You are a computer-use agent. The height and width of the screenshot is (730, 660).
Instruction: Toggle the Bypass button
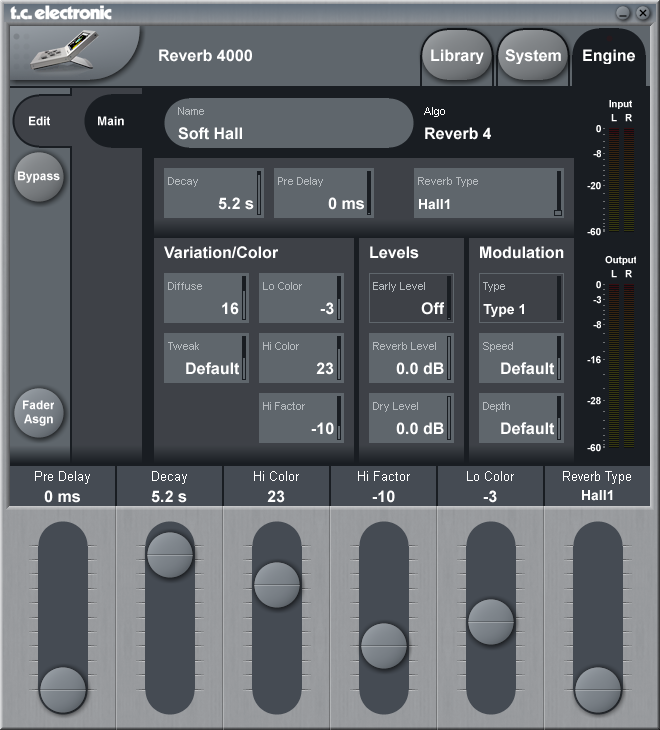39,176
